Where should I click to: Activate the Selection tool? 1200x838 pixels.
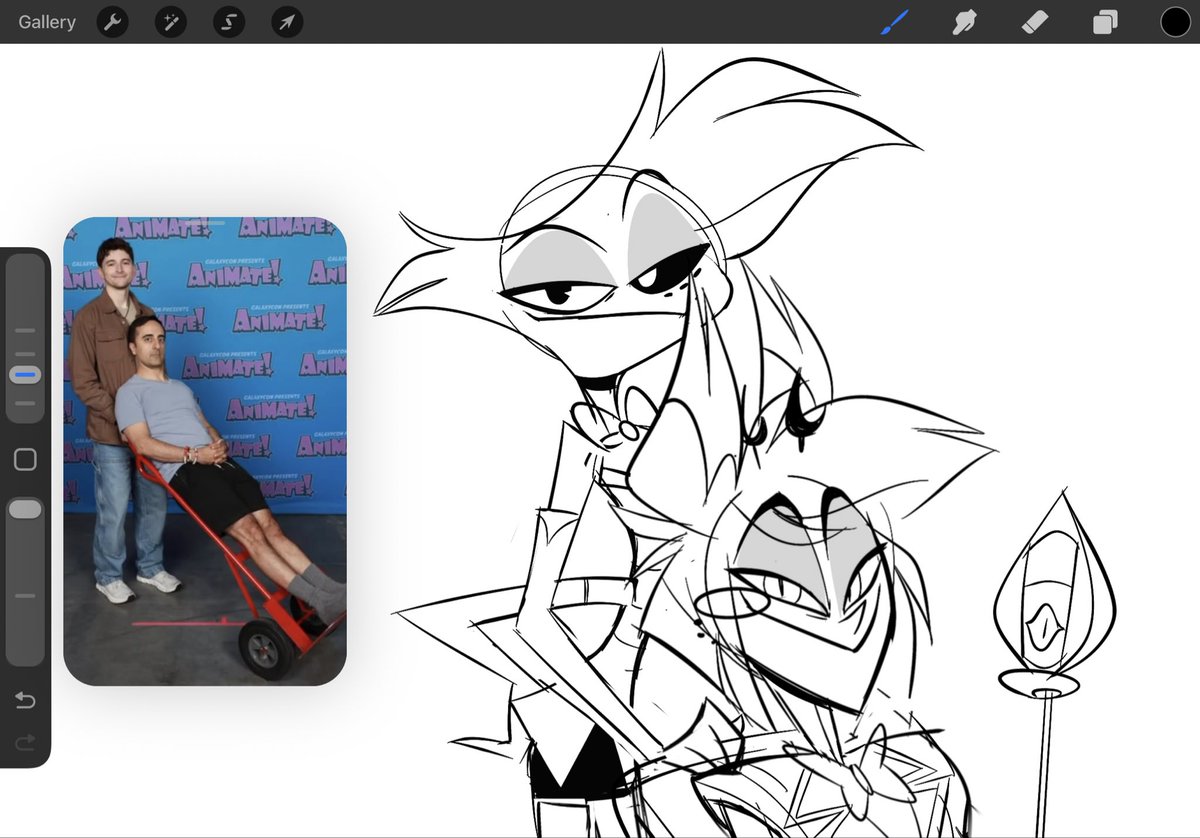pyautogui.click(x=229, y=22)
